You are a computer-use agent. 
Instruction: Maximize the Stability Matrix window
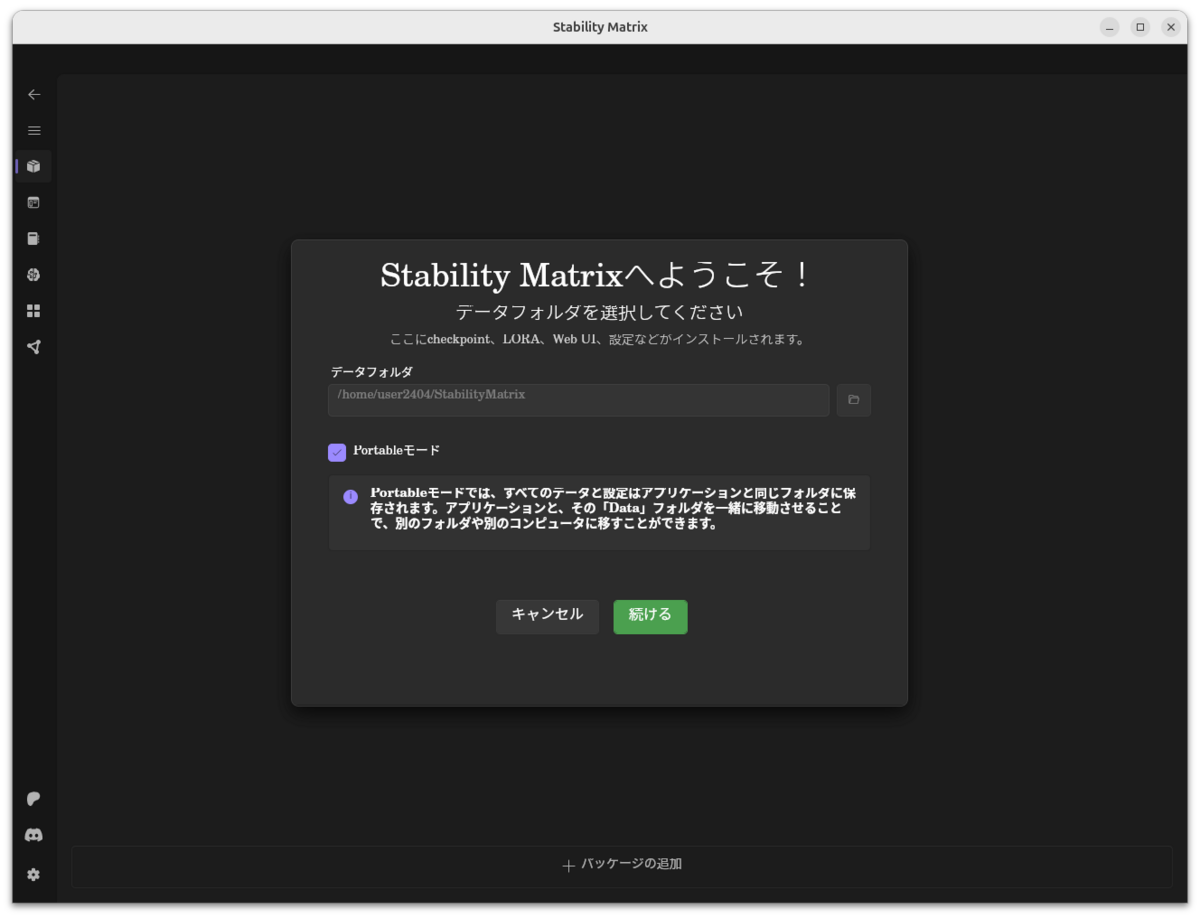(1140, 27)
